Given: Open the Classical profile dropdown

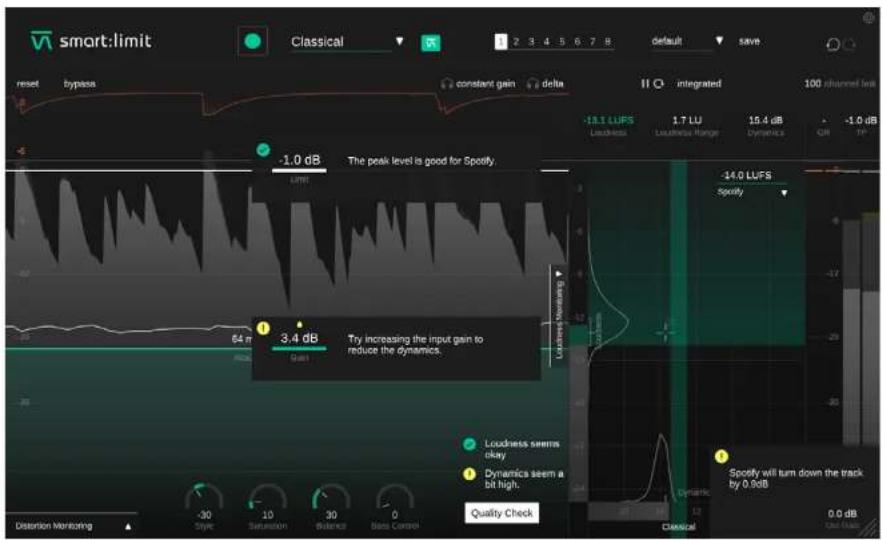Looking at the screenshot, I should [347, 42].
